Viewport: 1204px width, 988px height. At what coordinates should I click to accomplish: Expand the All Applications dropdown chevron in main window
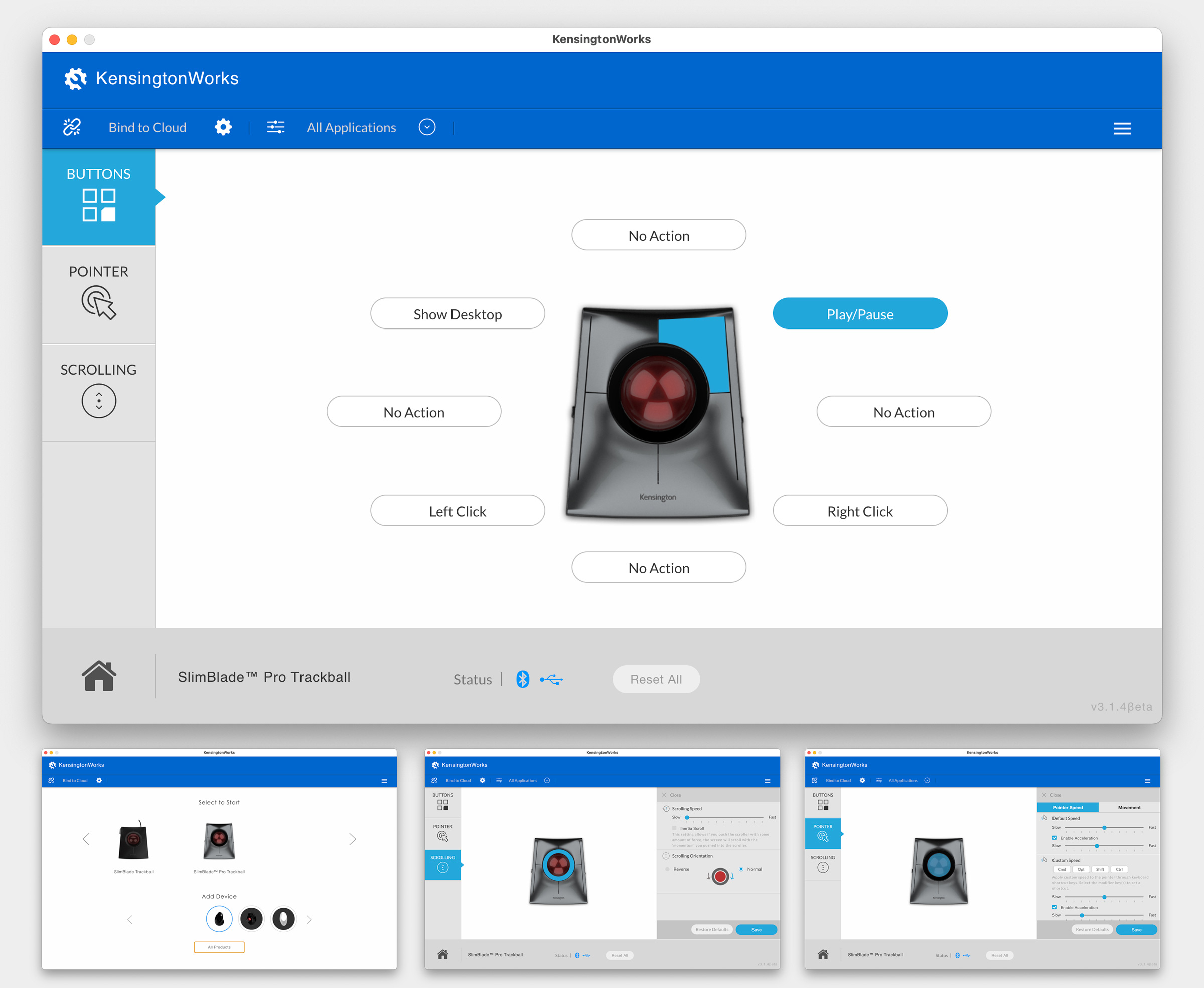pyautogui.click(x=427, y=127)
